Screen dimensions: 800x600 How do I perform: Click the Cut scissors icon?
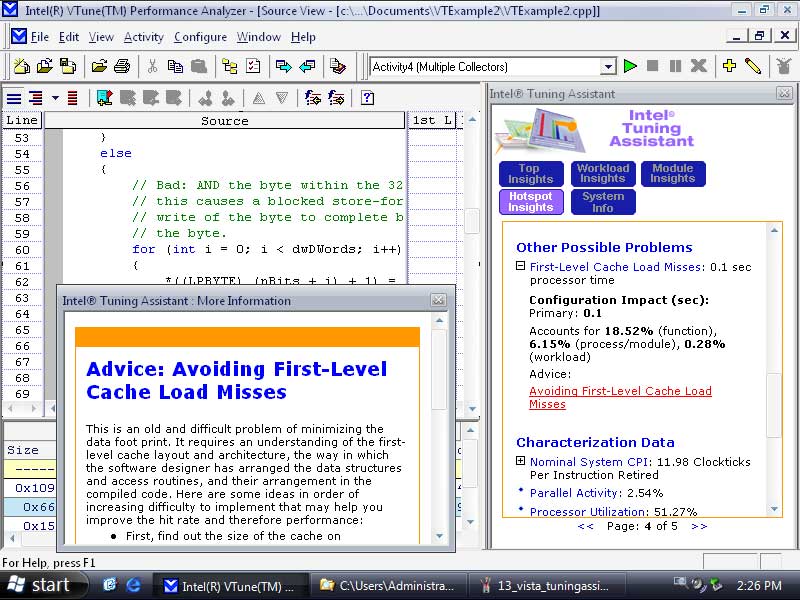click(152, 66)
